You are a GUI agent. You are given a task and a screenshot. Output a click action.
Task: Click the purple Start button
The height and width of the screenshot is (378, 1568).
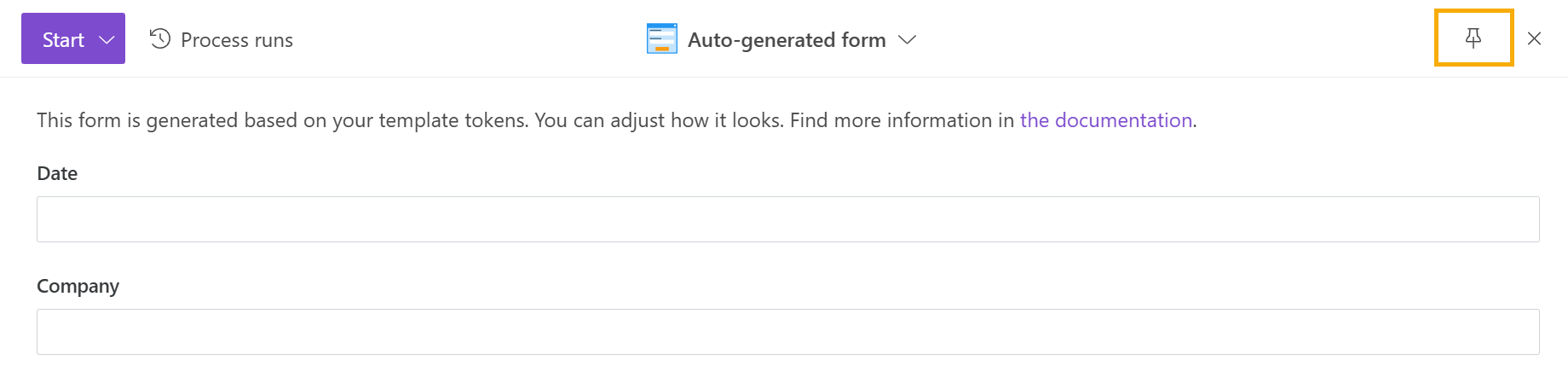tap(73, 38)
